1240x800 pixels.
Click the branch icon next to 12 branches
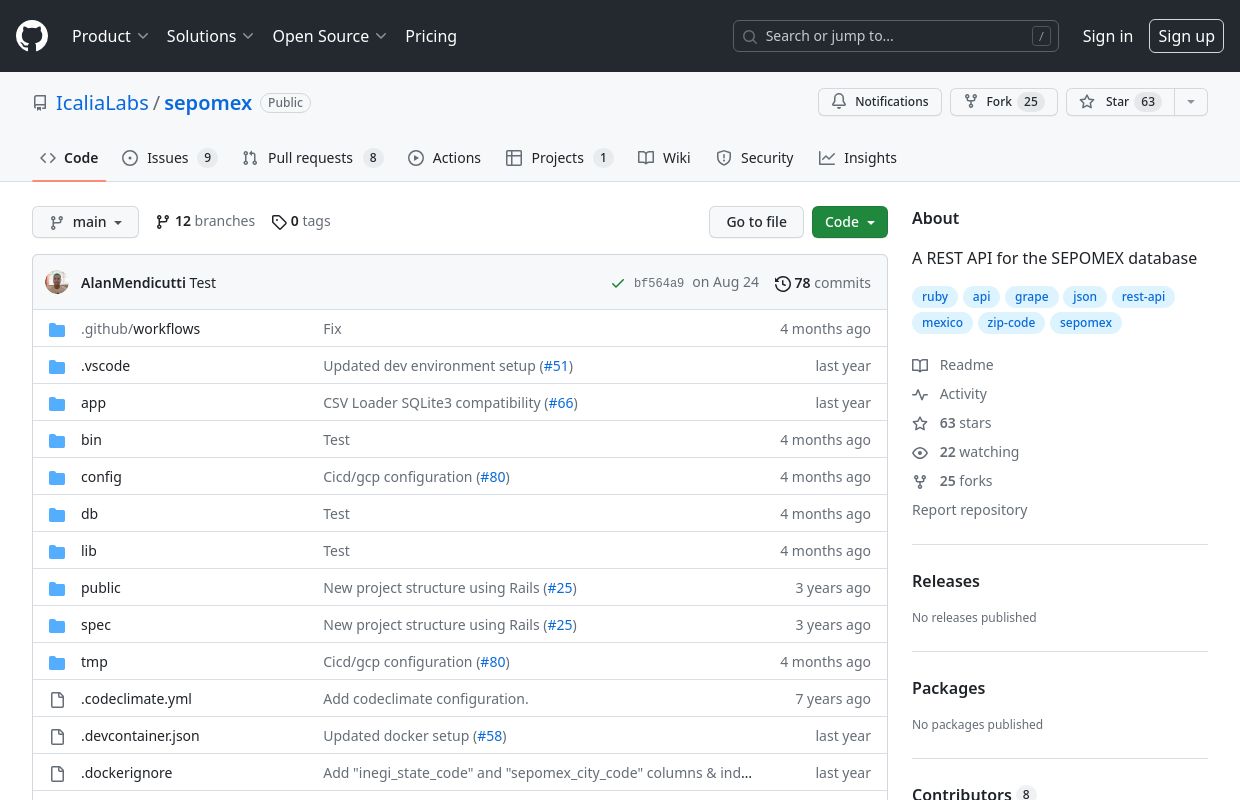point(163,222)
